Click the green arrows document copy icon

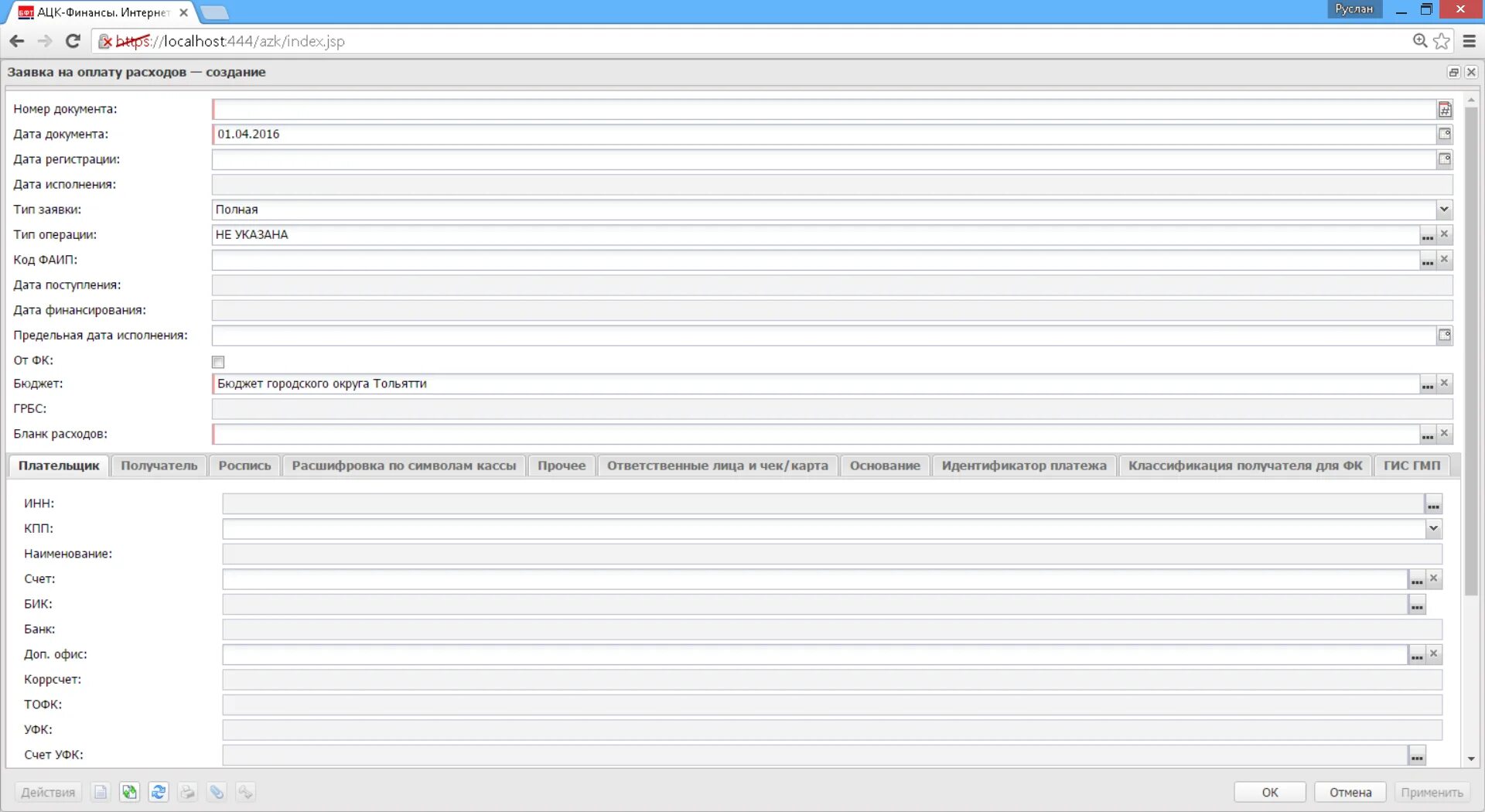tap(129, 792)
